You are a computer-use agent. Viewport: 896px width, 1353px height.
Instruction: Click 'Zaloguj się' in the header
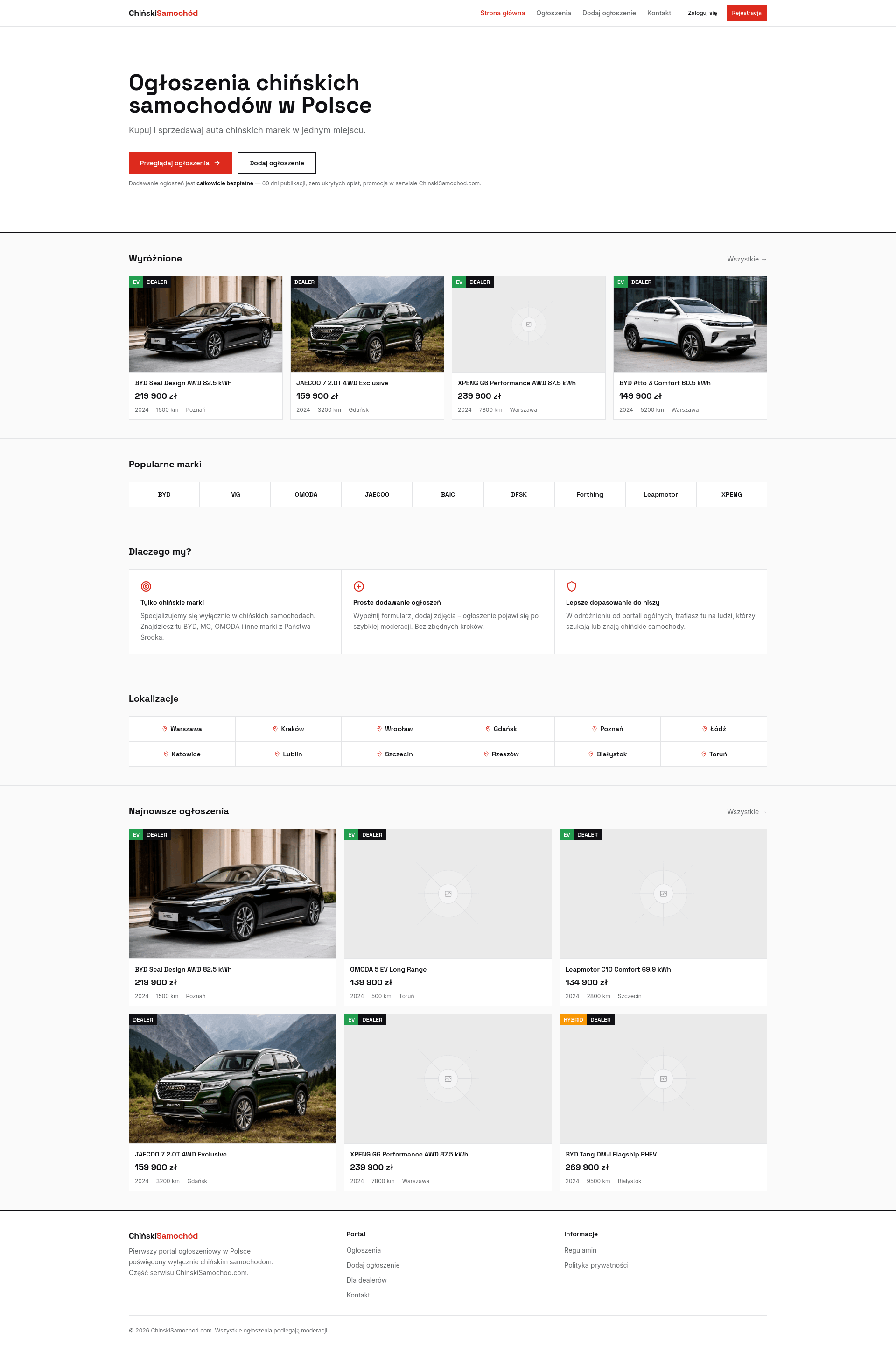point(702,13)
